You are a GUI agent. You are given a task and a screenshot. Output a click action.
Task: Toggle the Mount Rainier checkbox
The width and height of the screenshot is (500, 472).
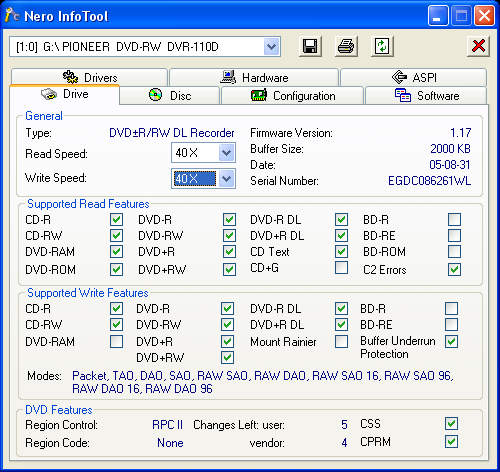point(341,341)
